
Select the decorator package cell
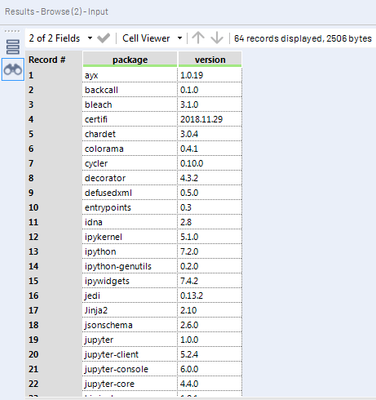pyautogui.click(x=130, y=178)
